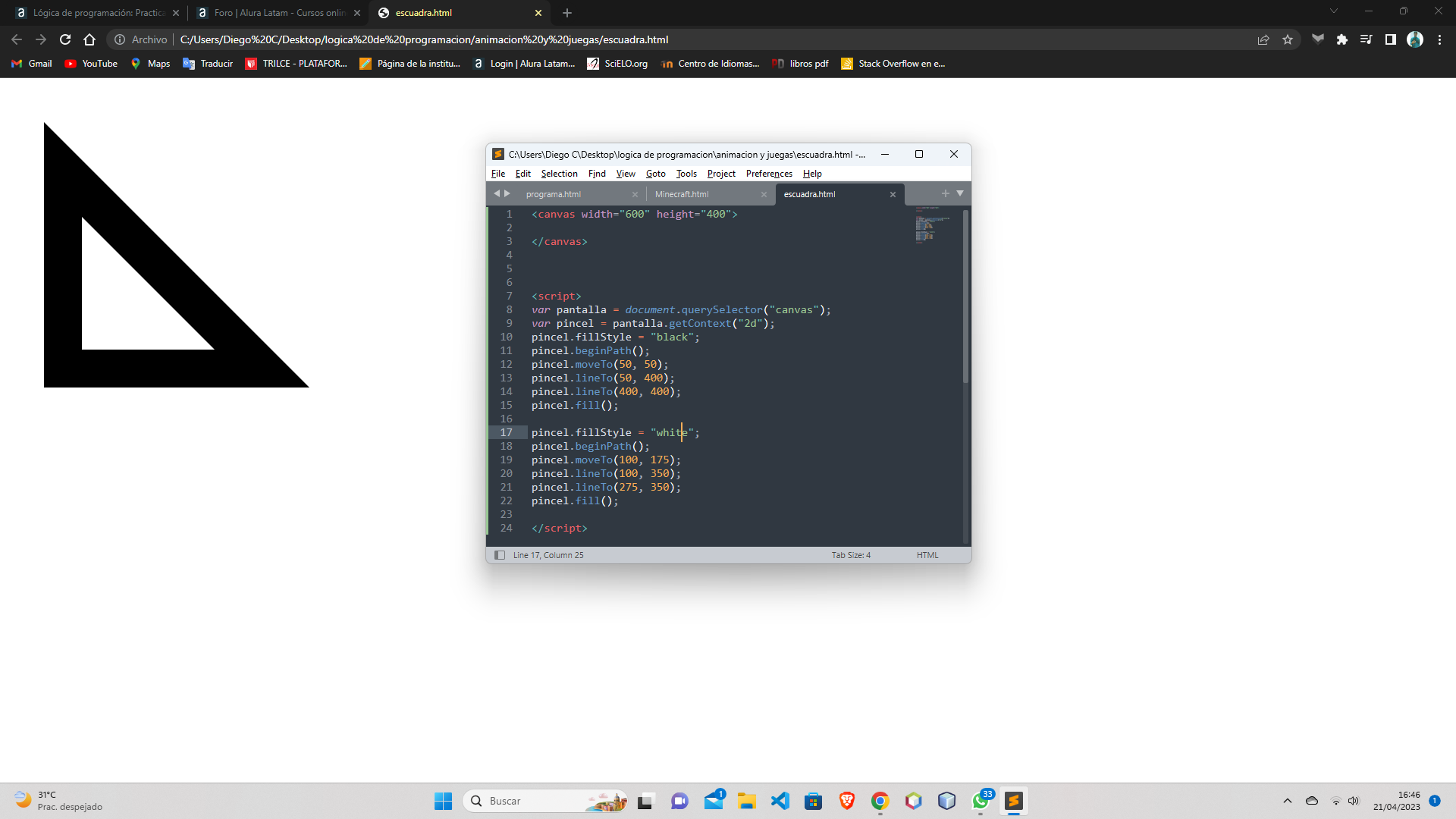Viewport: 1456px width, 819px height.
Task: Open Sublime Text taskbar icon
Action: pos(1014,801)
